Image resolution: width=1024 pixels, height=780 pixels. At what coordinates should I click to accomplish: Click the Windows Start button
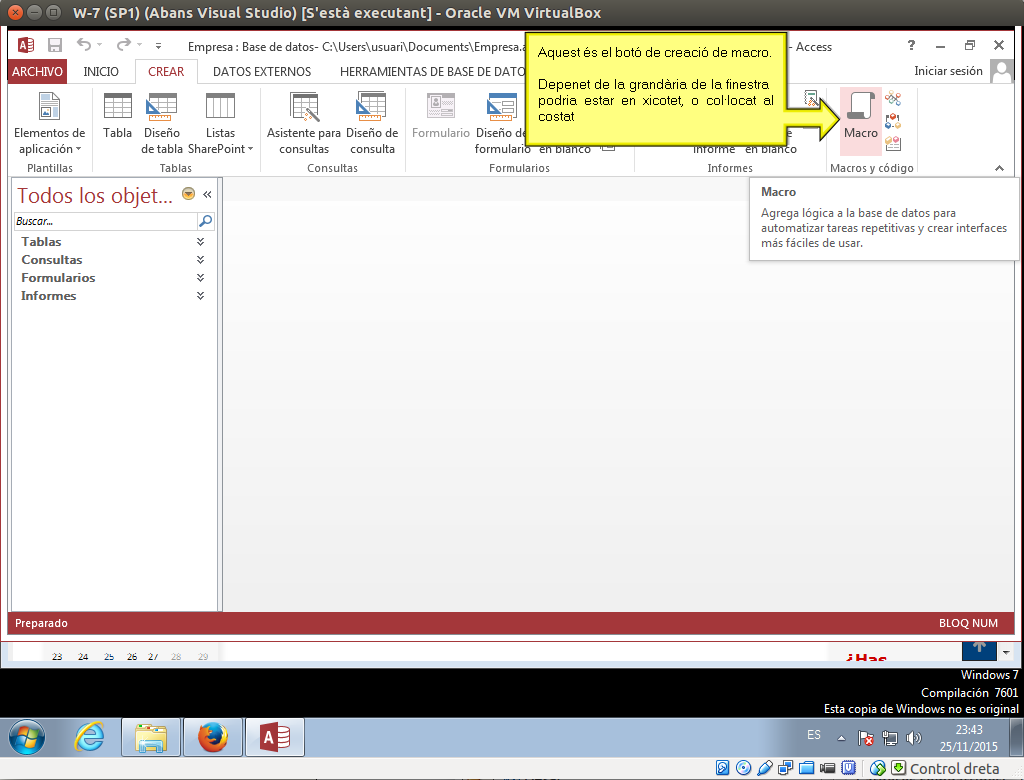pos(27,738)
